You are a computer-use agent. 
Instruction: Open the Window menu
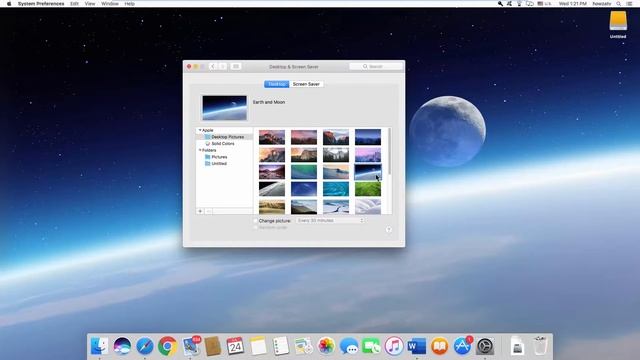click(x=110, y=4)
